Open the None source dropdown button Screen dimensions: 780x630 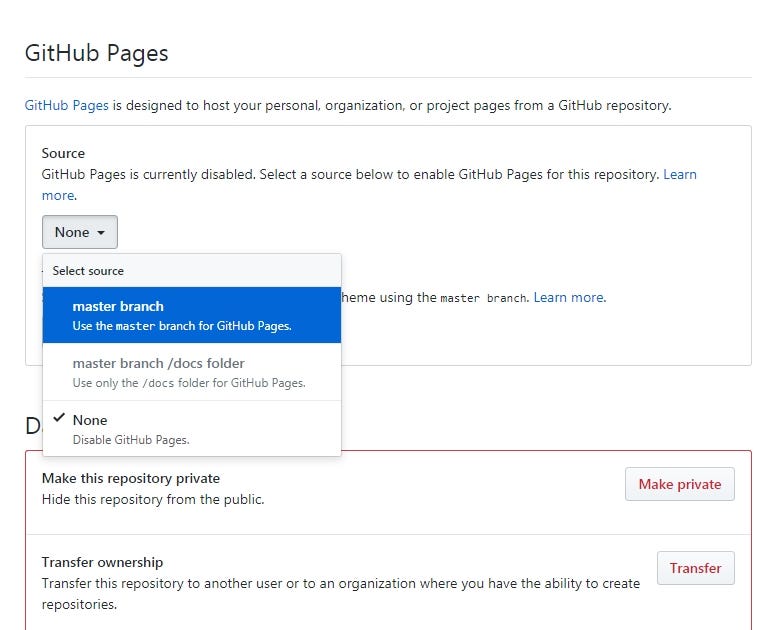click(x=80, y=232)
